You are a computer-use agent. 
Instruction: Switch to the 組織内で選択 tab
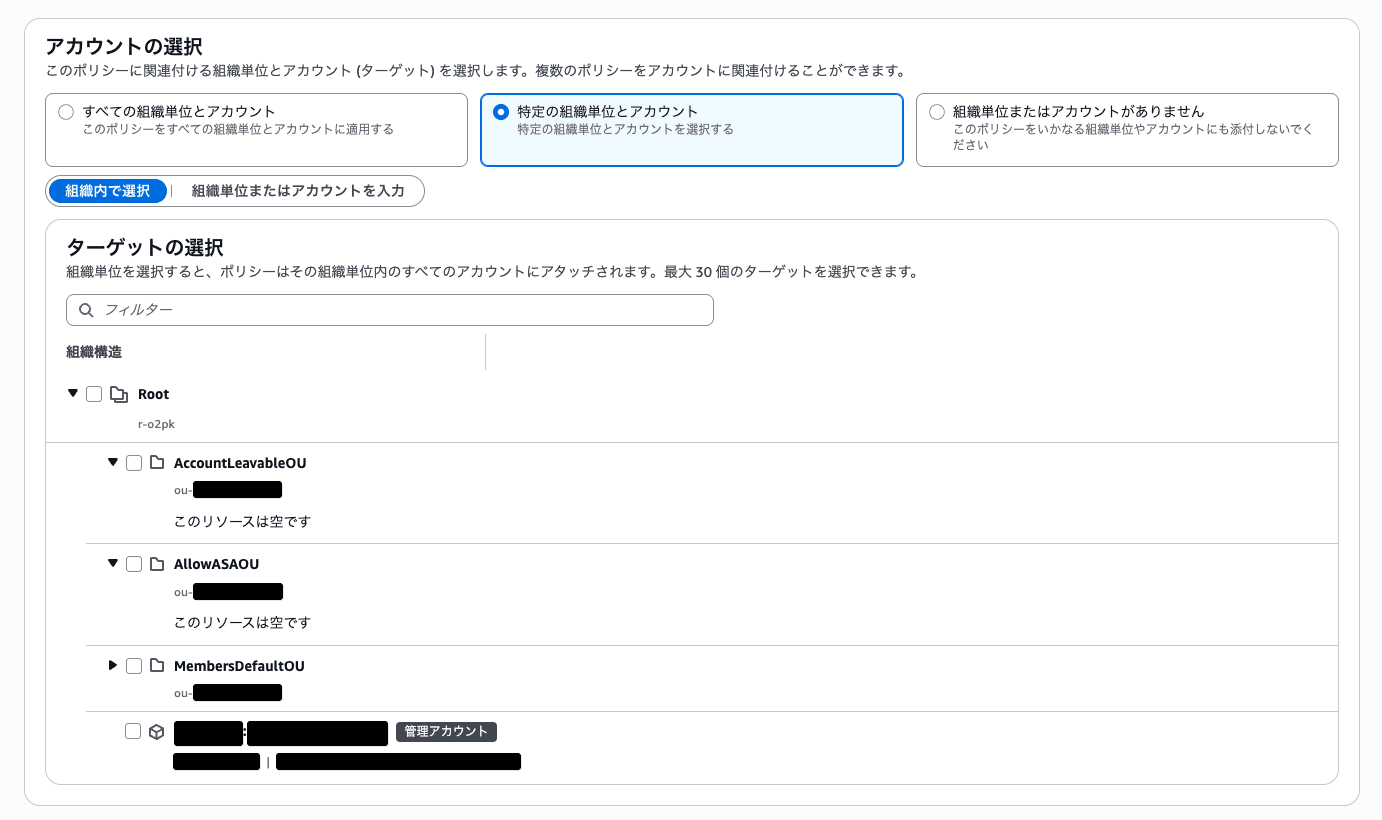tap(108, 191)
